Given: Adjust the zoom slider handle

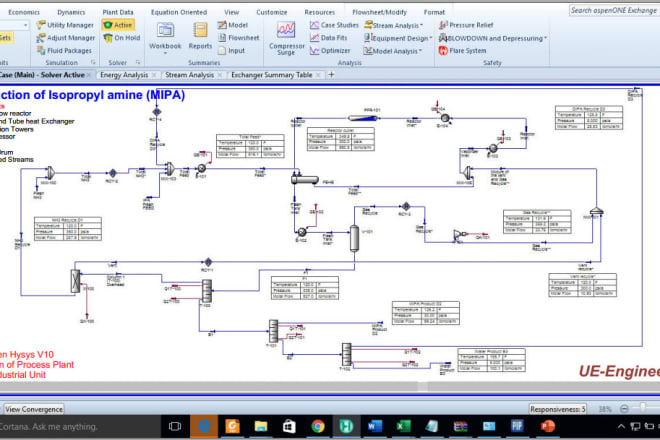Looking at the screenshot, I should pyautogui.click(x=643, y=407).
